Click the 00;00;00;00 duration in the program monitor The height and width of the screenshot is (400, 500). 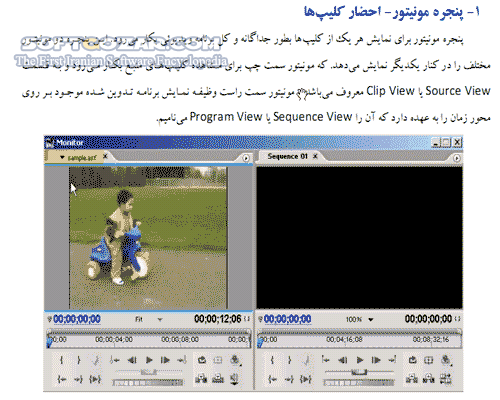pos(428,319)
